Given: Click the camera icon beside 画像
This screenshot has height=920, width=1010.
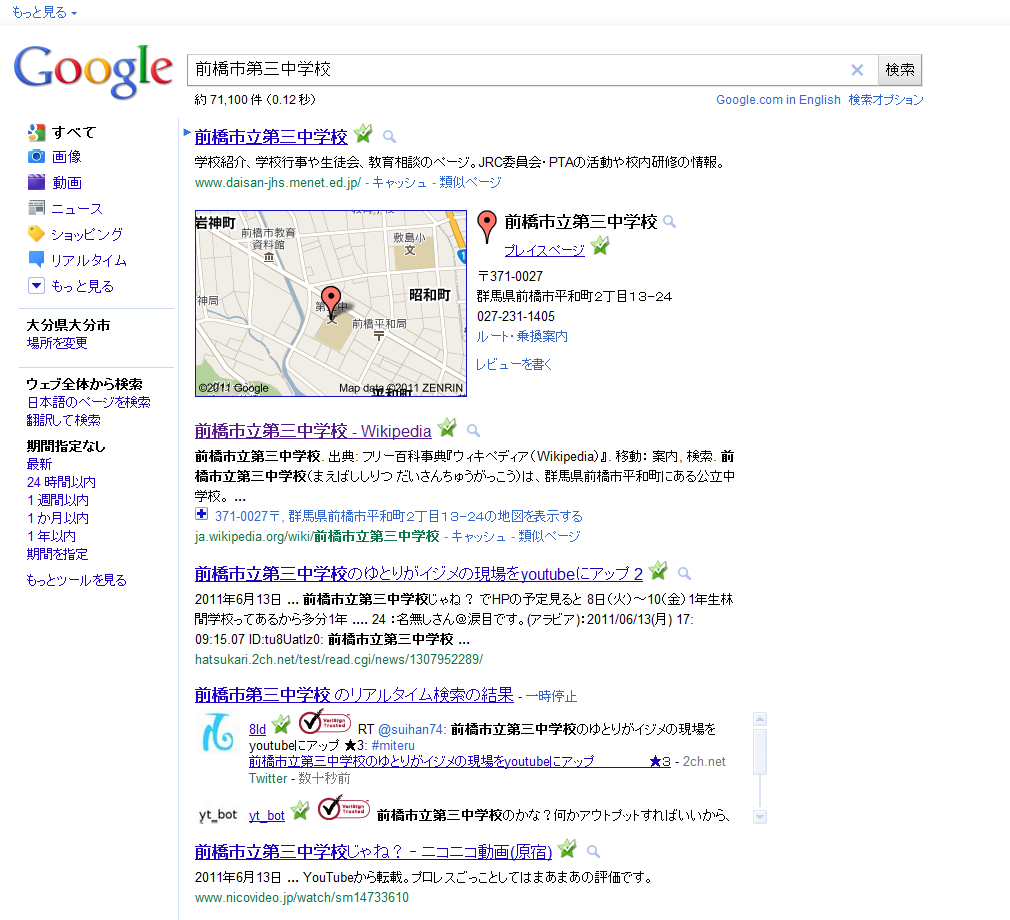Looking at the screenshot, I should 36,157.
